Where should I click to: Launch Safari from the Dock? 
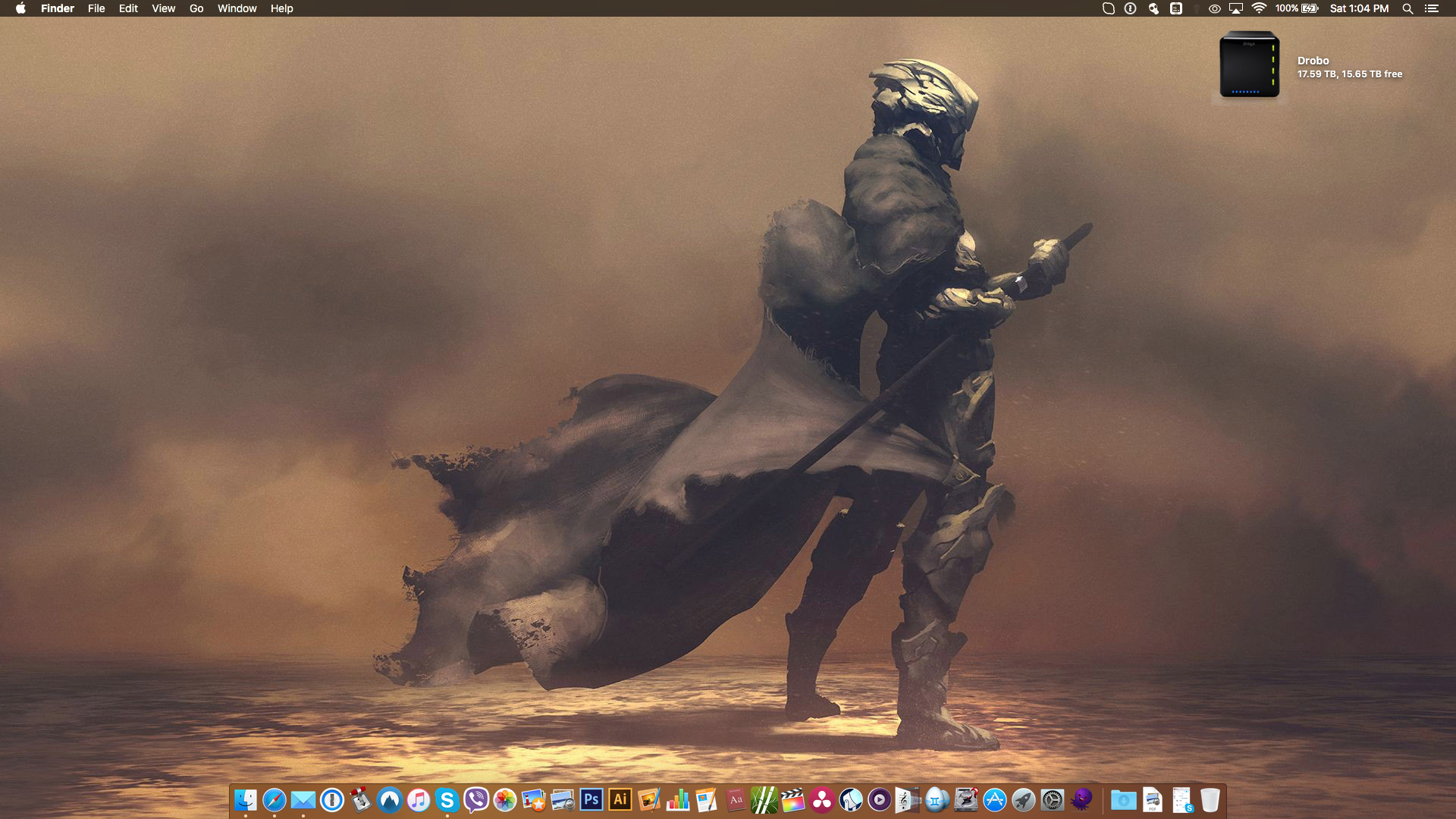click(274, 799)
